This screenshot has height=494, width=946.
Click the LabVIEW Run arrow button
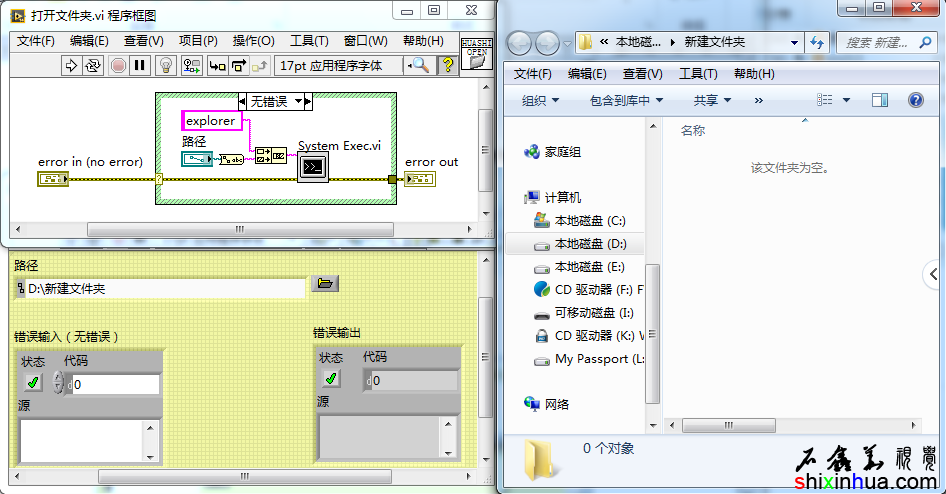(x=71, y=65)
